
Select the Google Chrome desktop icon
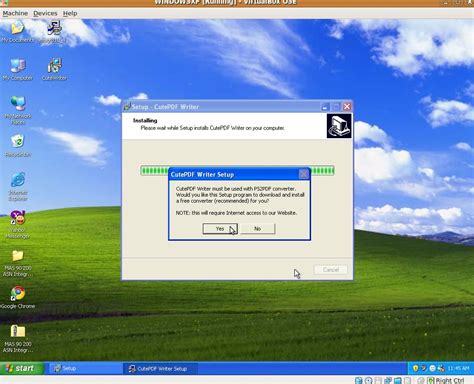pyautogui.click(x=18, y=297)
